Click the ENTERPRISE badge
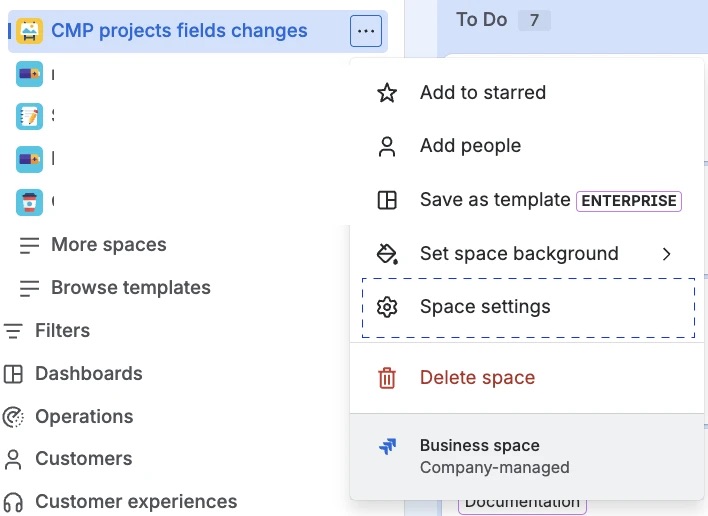 click(x=629, y=201)
